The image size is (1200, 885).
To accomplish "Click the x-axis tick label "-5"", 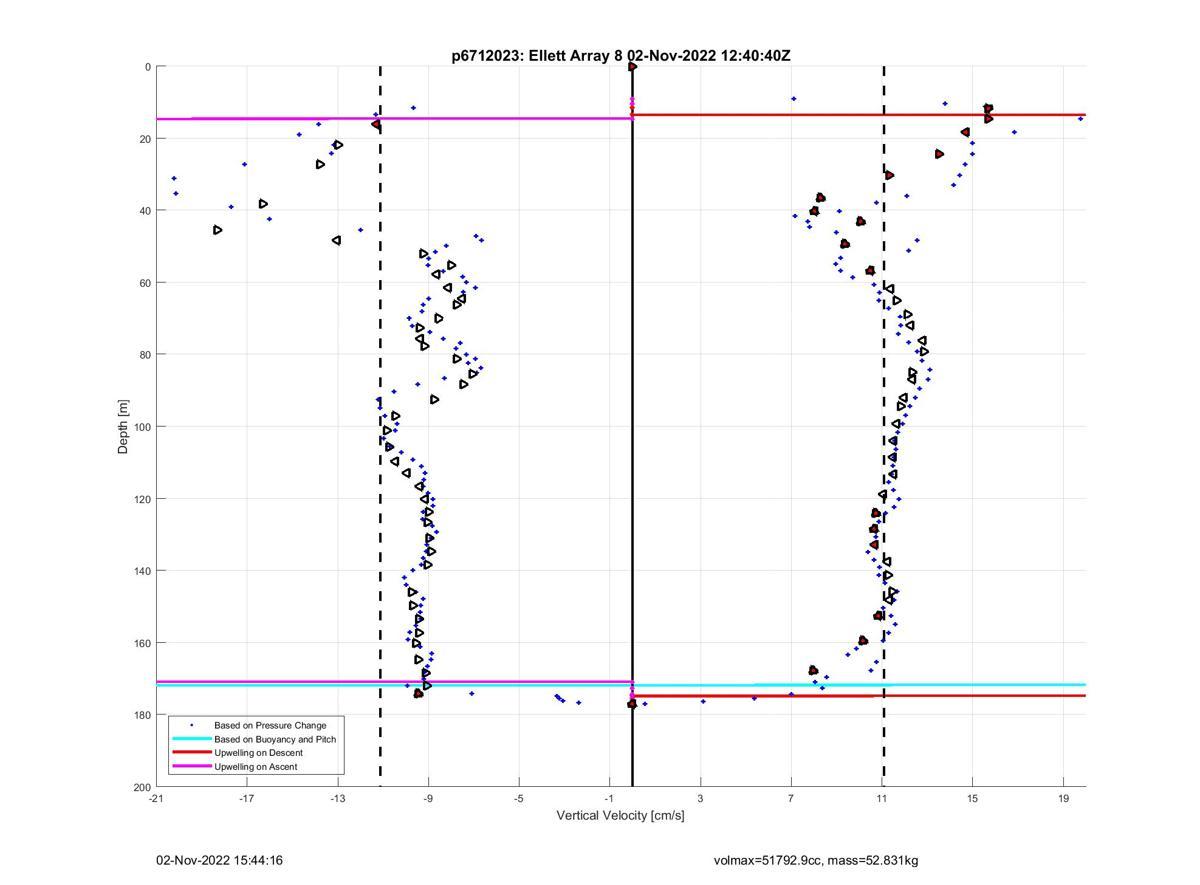I will tap(518, 798).
